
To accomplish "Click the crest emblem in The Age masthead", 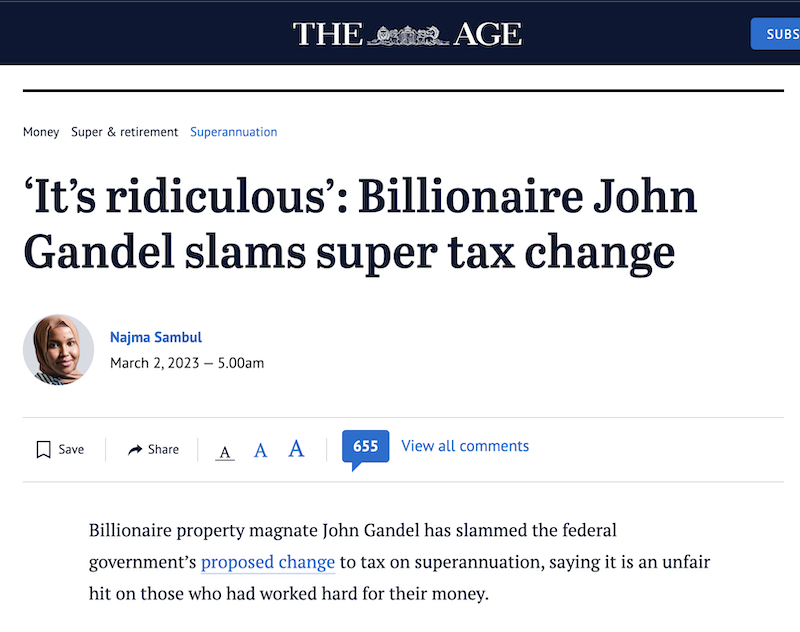I will coord(407,35).
